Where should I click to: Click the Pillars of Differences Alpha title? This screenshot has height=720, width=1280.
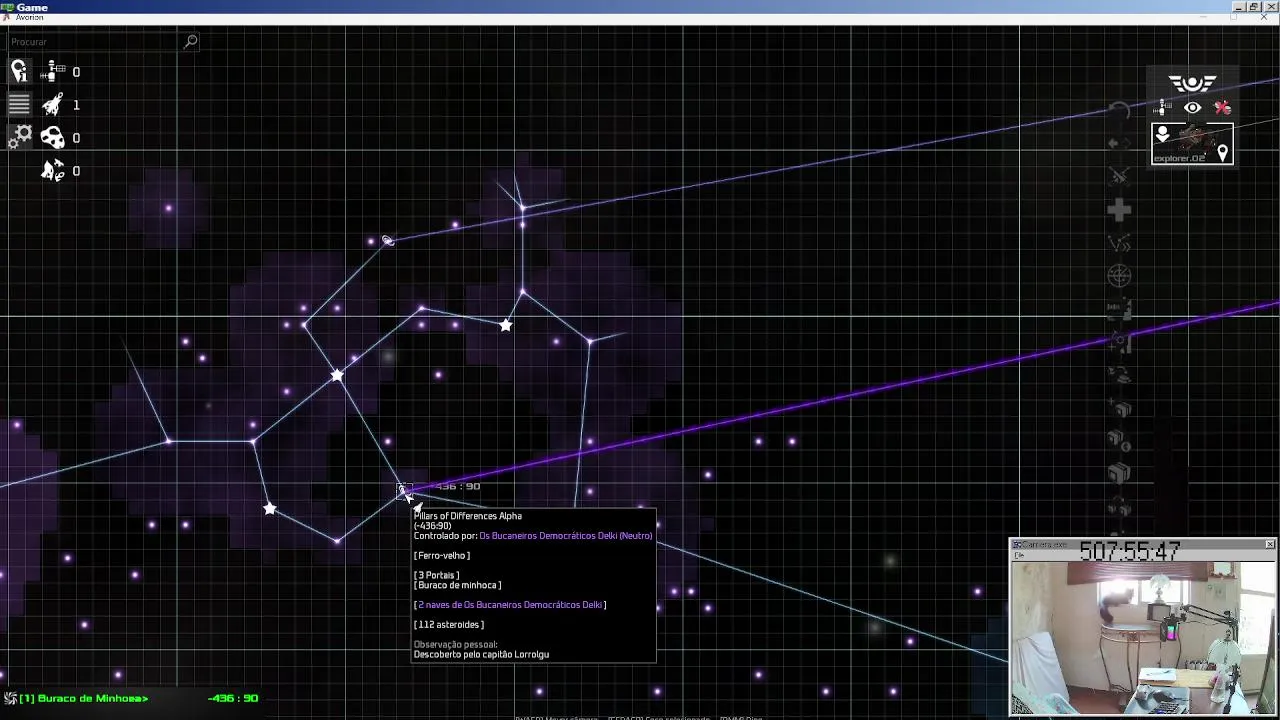point(468,516)
